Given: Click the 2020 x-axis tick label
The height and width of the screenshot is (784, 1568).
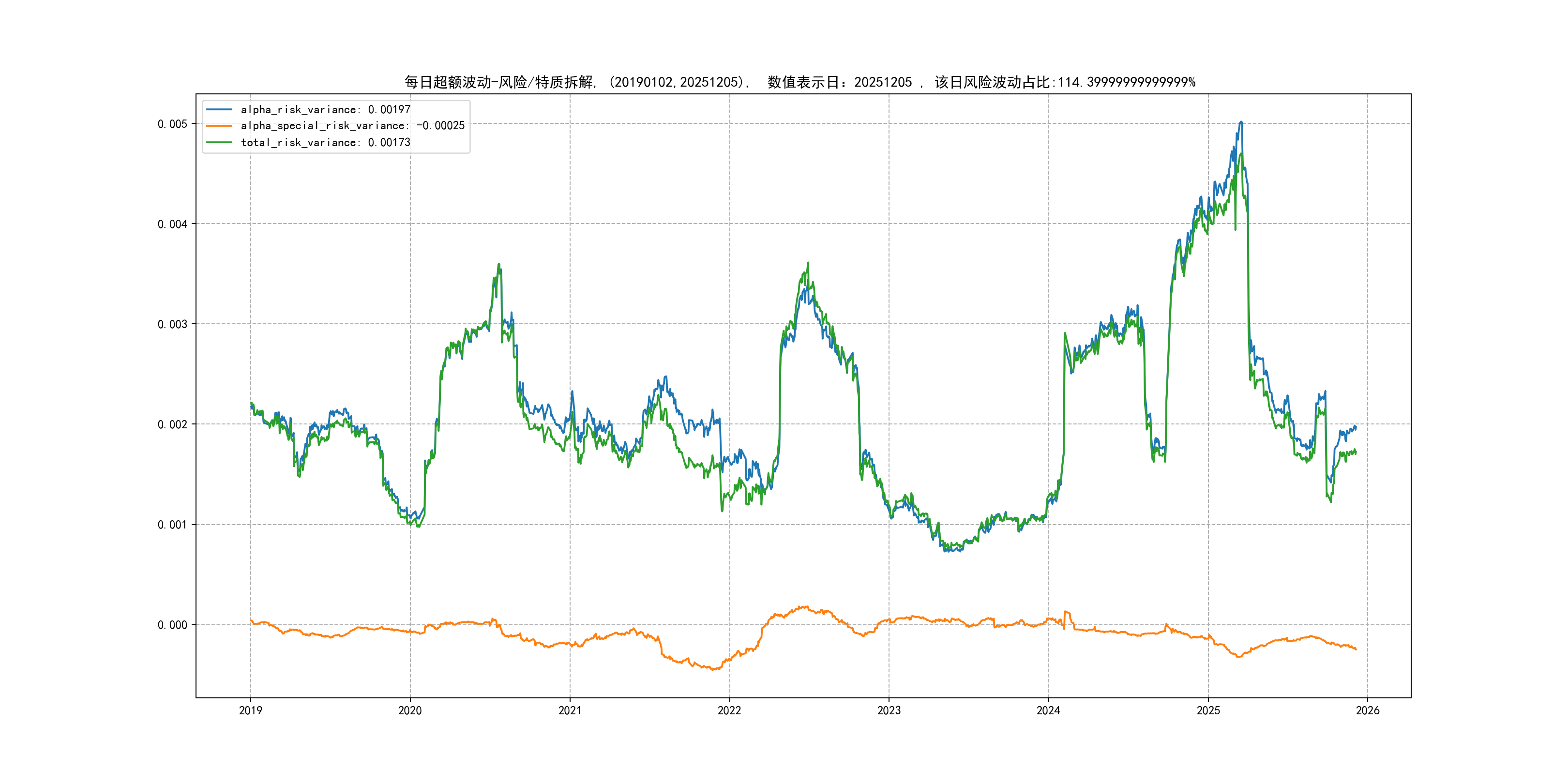Looking at the screenshot, I should [409, 710].
